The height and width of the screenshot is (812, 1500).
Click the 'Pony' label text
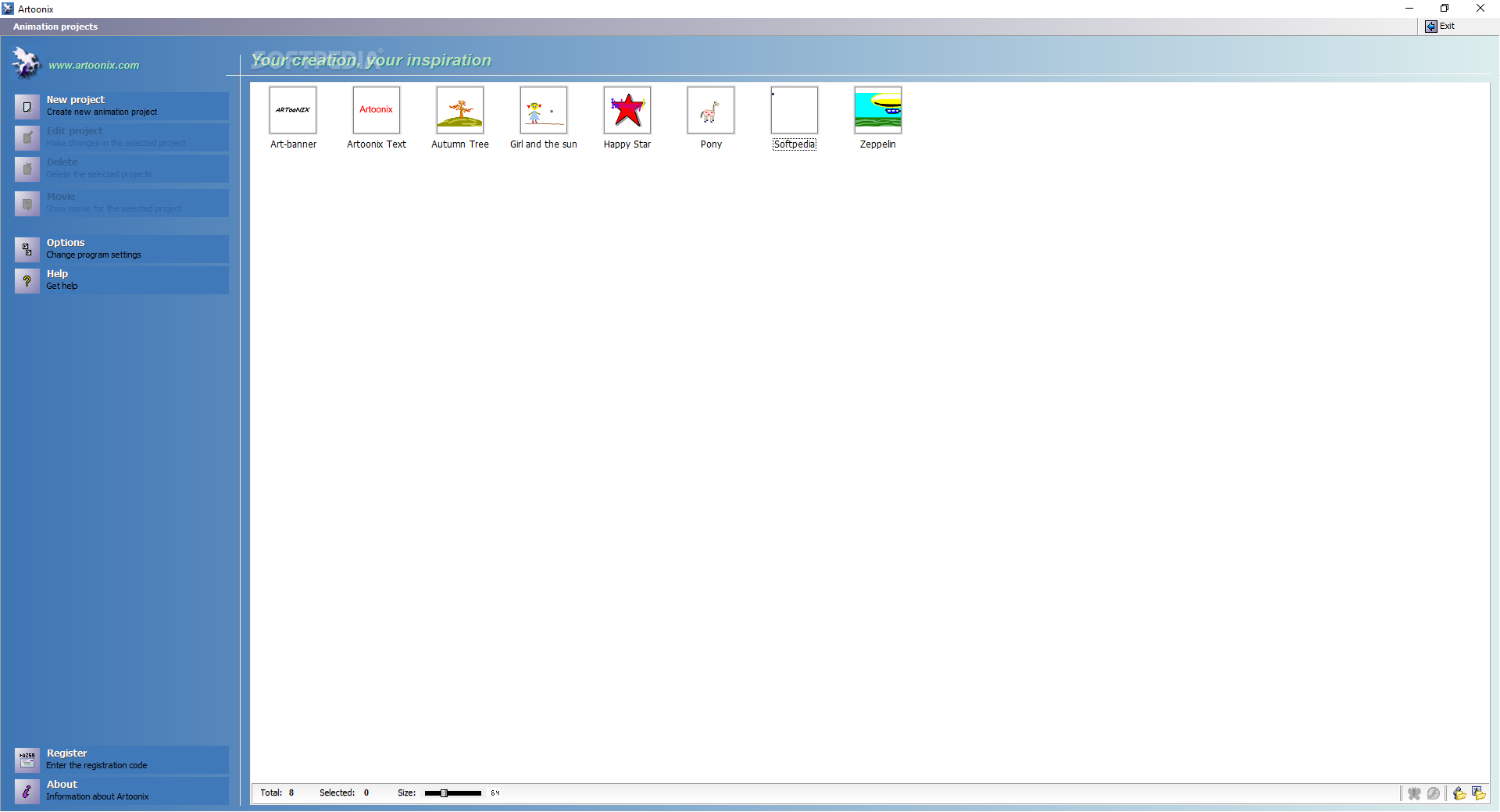pyautogui.click(x=711, y=144)
